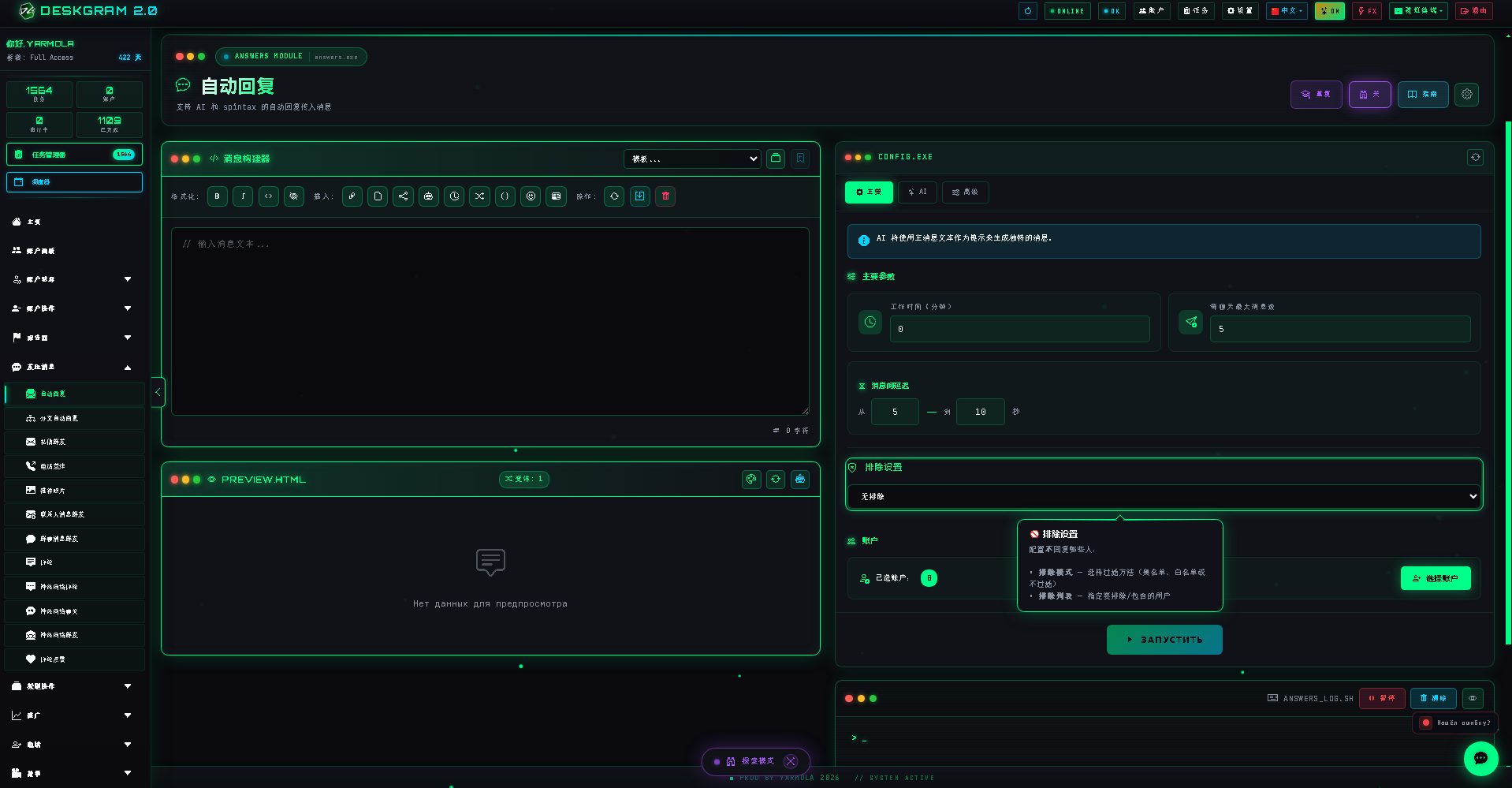This screenshot has height=788, width=1512.
Task: Insert random shuffle spintax
Action: (x=479, y=196)
